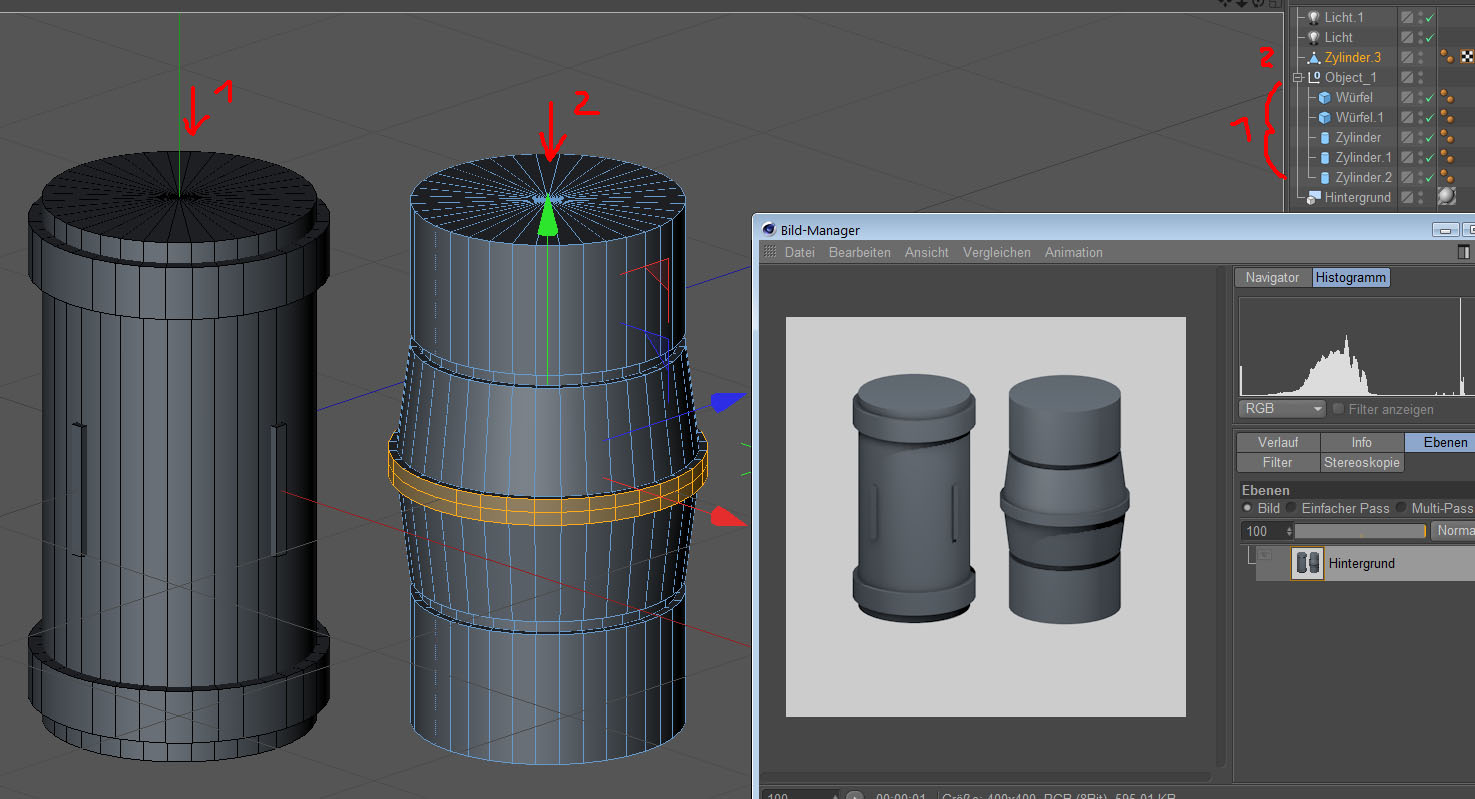Switch to the Info tab

click(x=1361, y=442)
